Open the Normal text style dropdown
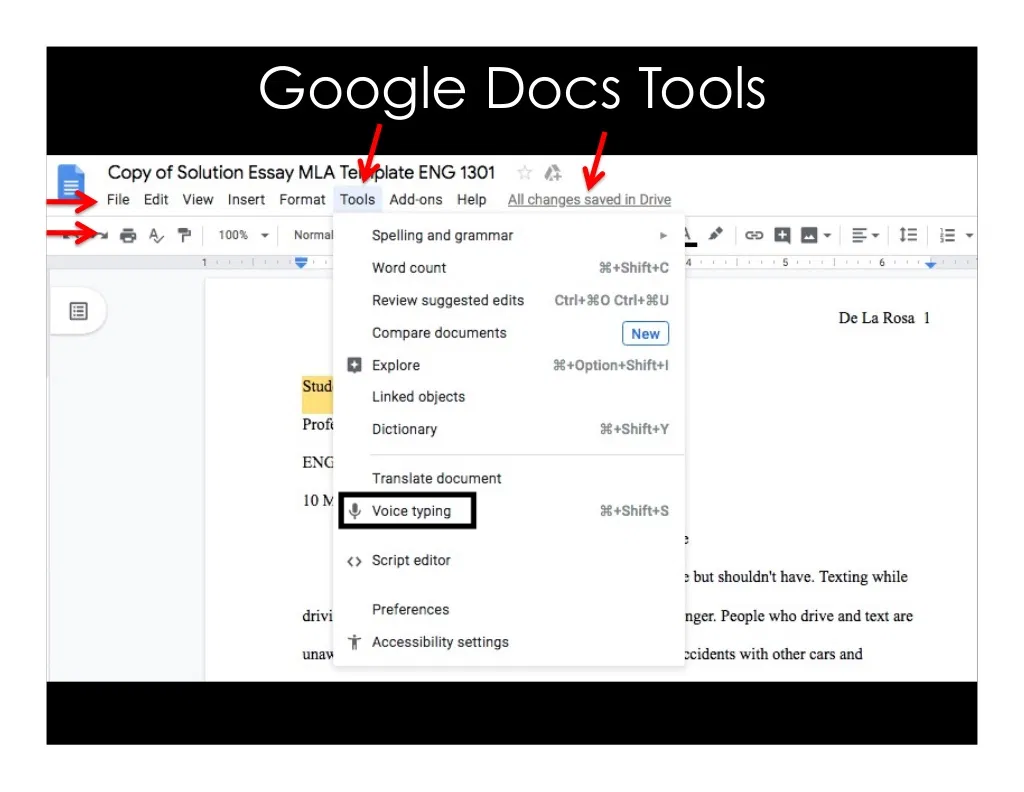Screen dimensions: 1024x792 (x=312, y=235)
